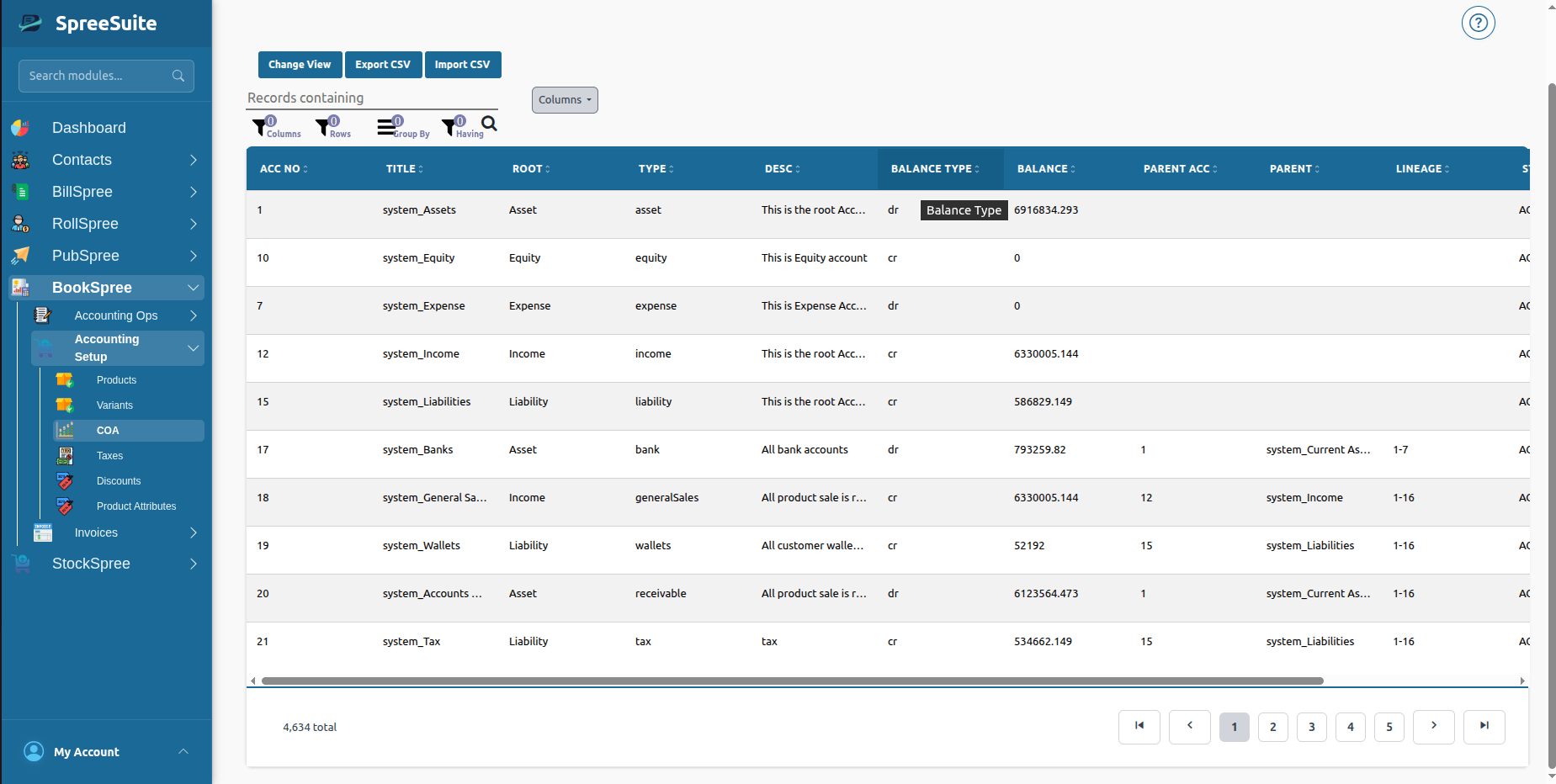Click the Accounting Ops icon
This screenshot has width=1556, height=784.
[43, 315]
